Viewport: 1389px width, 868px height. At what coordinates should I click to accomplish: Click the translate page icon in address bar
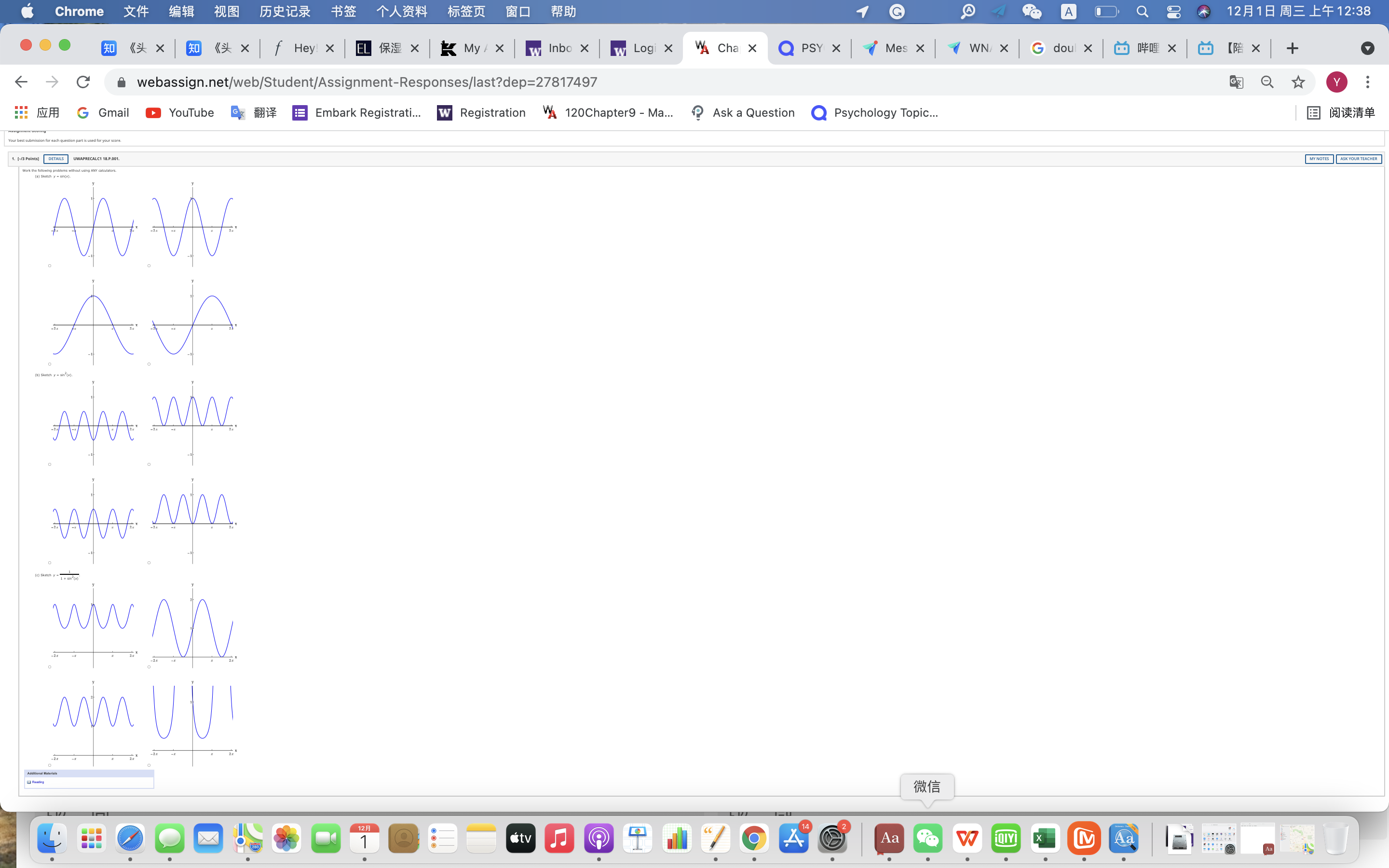coord(1236,81)
